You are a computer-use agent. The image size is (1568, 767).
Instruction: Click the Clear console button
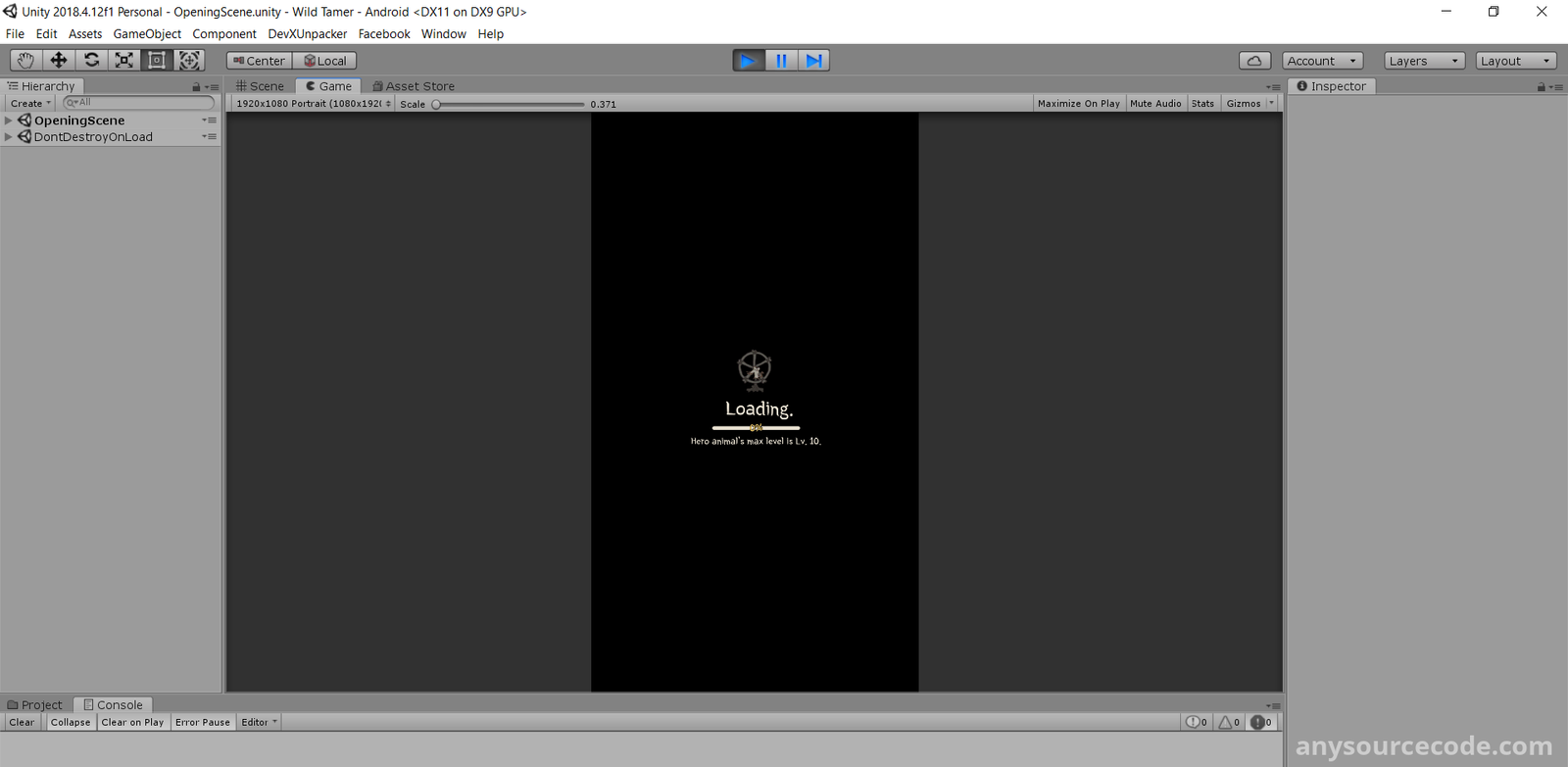coord(22,723)
